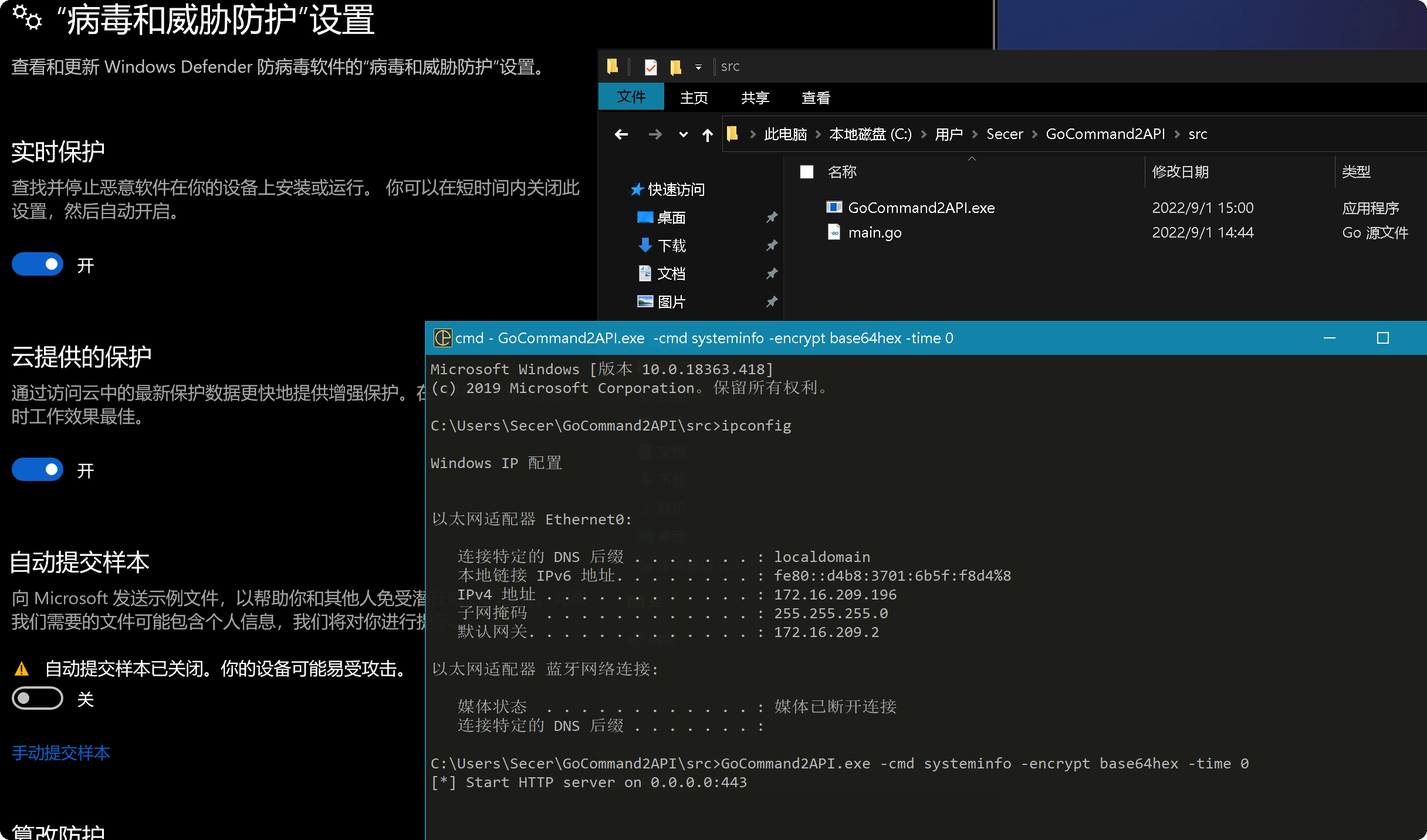Image resolution: width=1427 pixels, height=840 pixels.
Task: Click the New folder icon in quick access toolbar
Action: tap(676, 67)
